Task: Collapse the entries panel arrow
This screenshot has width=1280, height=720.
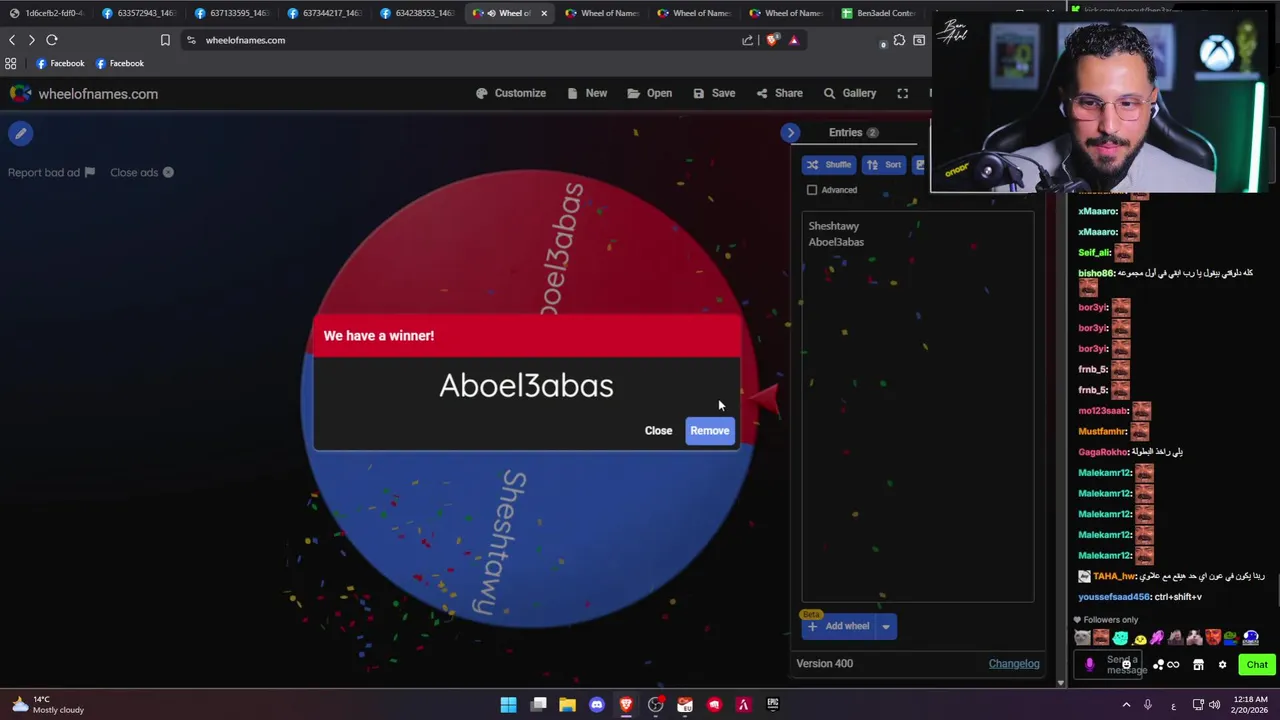Action: [x=790, y=132]
